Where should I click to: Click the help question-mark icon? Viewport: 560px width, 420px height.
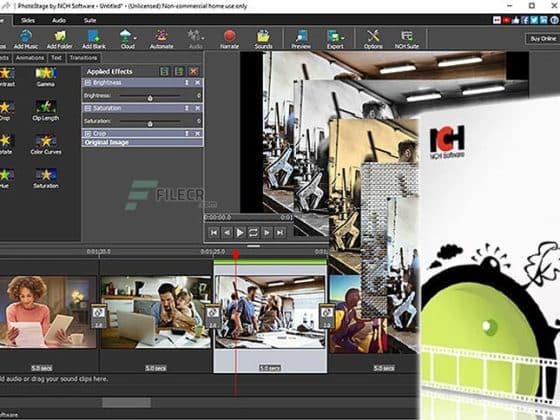coord(554,20)
